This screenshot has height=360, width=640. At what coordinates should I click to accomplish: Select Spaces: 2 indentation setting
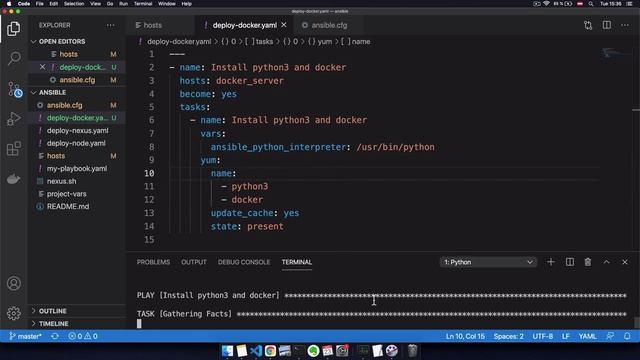click(x=509, y=336)
